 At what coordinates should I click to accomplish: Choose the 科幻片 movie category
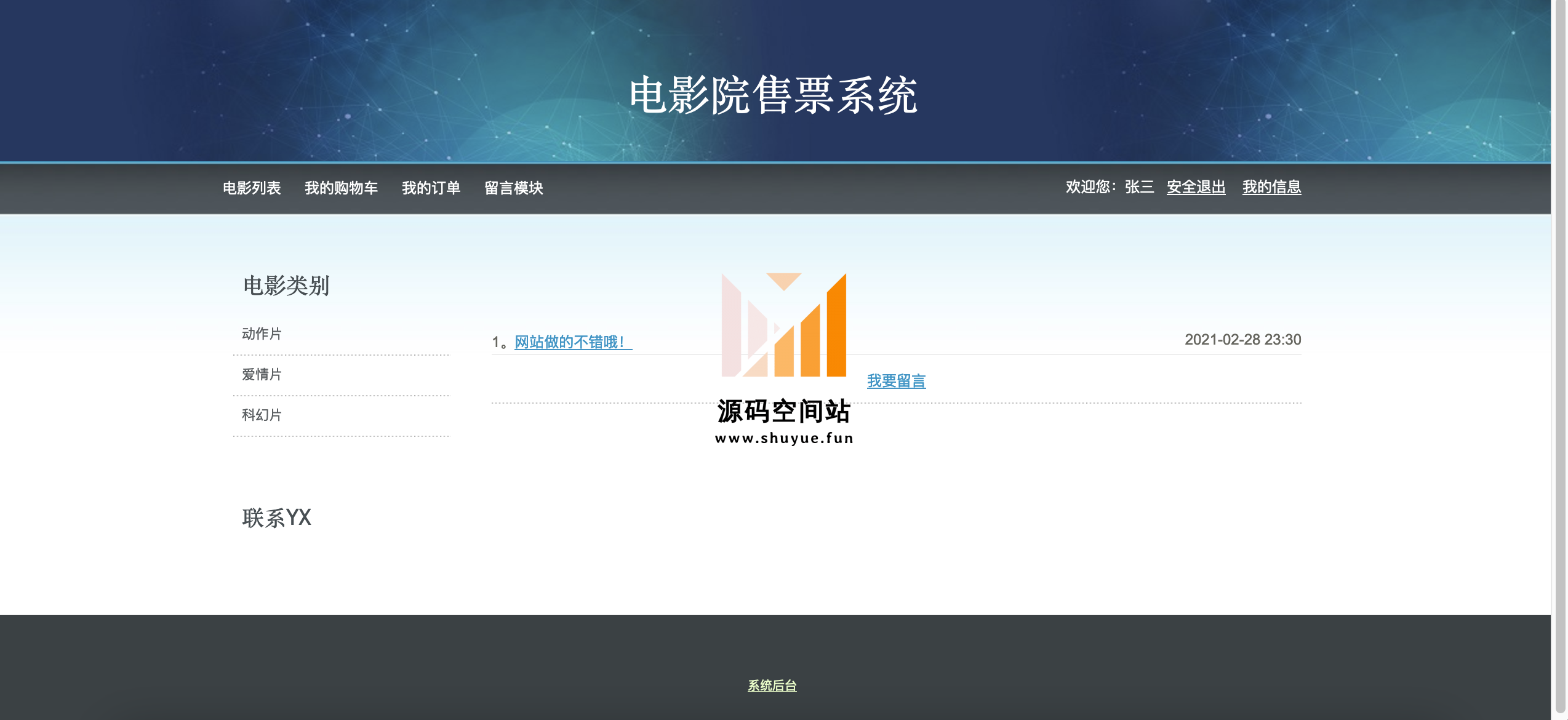pyautogui.click(x=262, y=415)
